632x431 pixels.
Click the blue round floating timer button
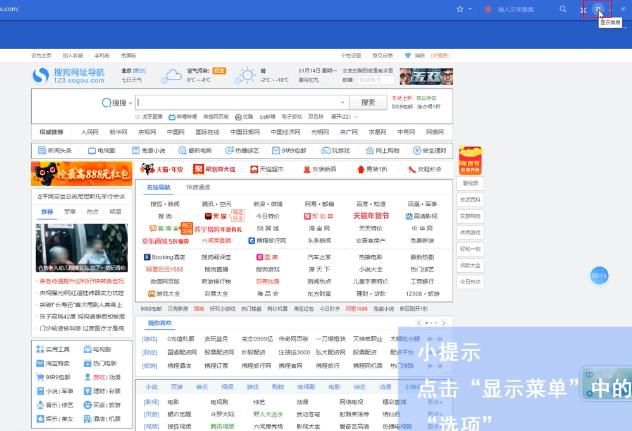[599, 276]
